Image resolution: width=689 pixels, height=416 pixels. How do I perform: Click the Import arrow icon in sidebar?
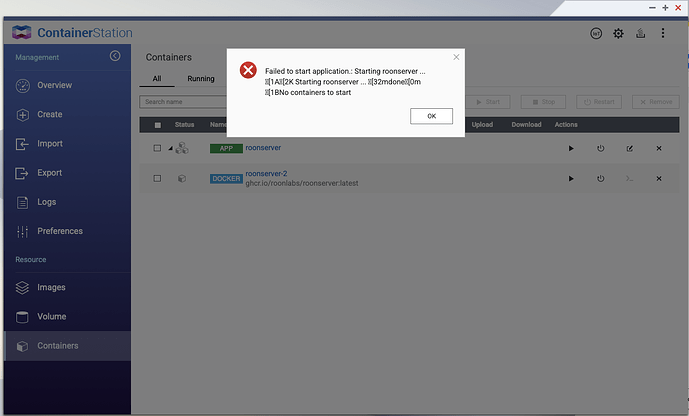tap(22, 144)
